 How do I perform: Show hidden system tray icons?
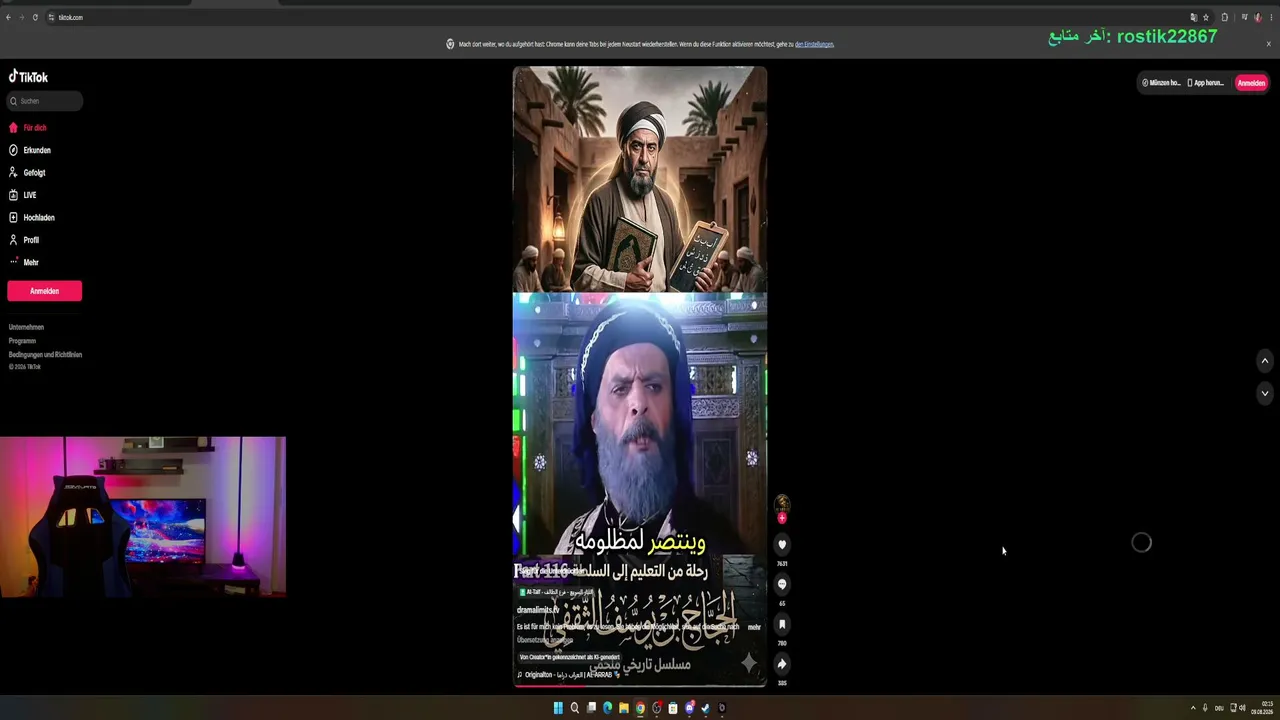coord(1192,708)
